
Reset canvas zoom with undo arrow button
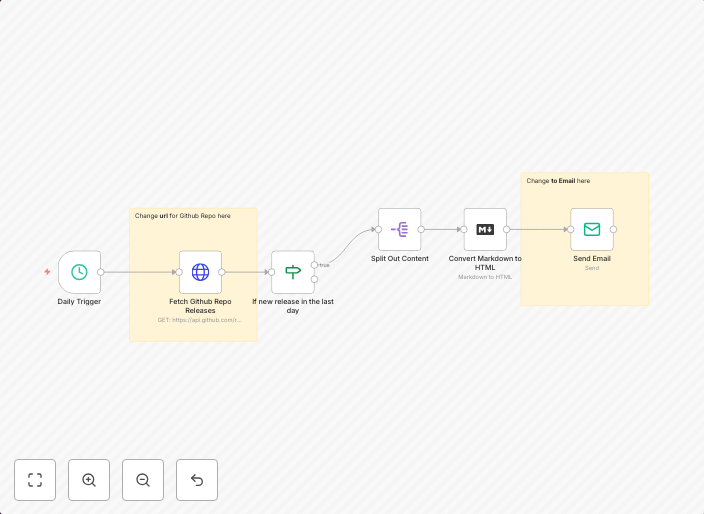[x=197, y=480]
